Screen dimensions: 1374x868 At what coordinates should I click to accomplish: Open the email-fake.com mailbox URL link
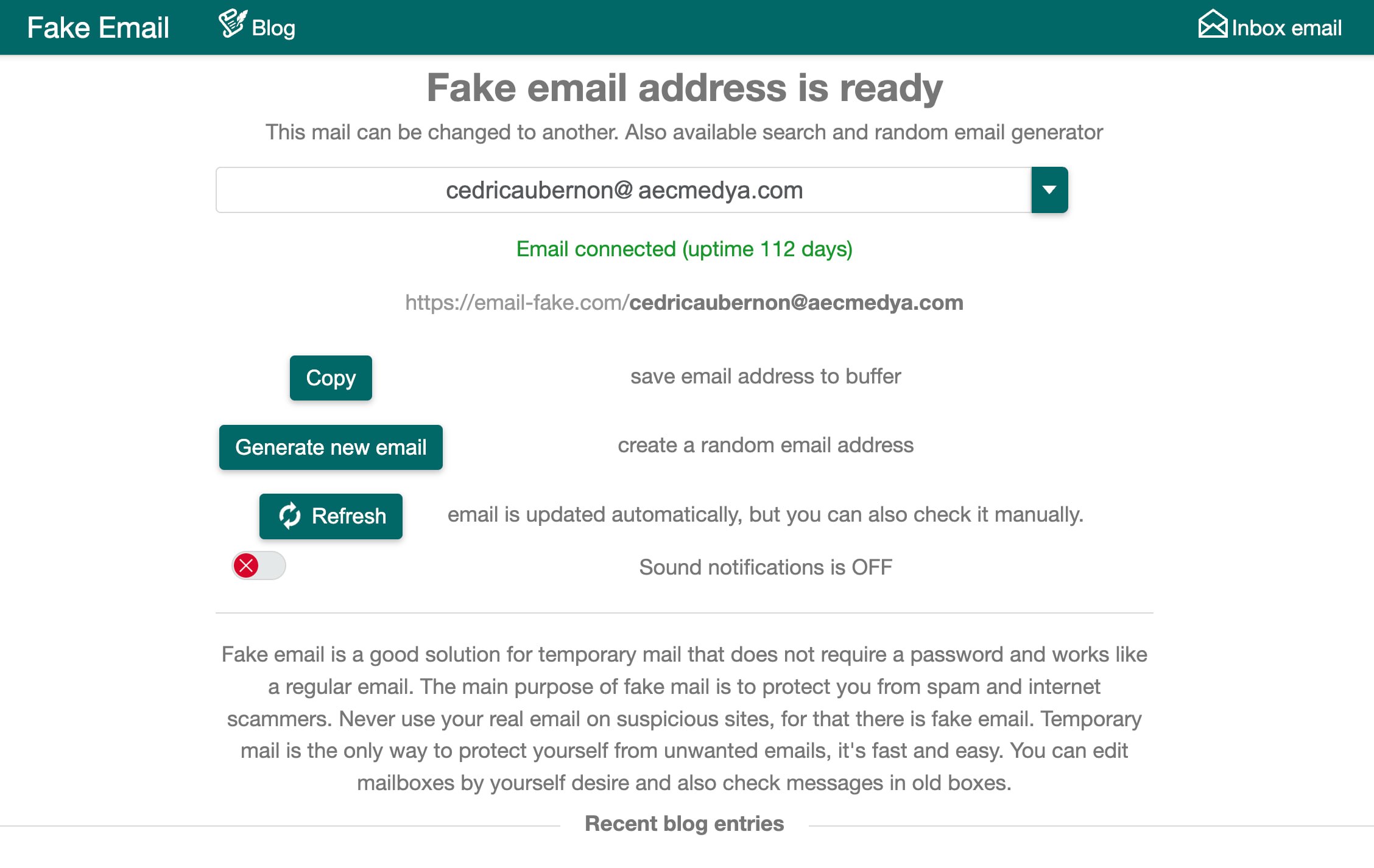(x=684, y=303)
